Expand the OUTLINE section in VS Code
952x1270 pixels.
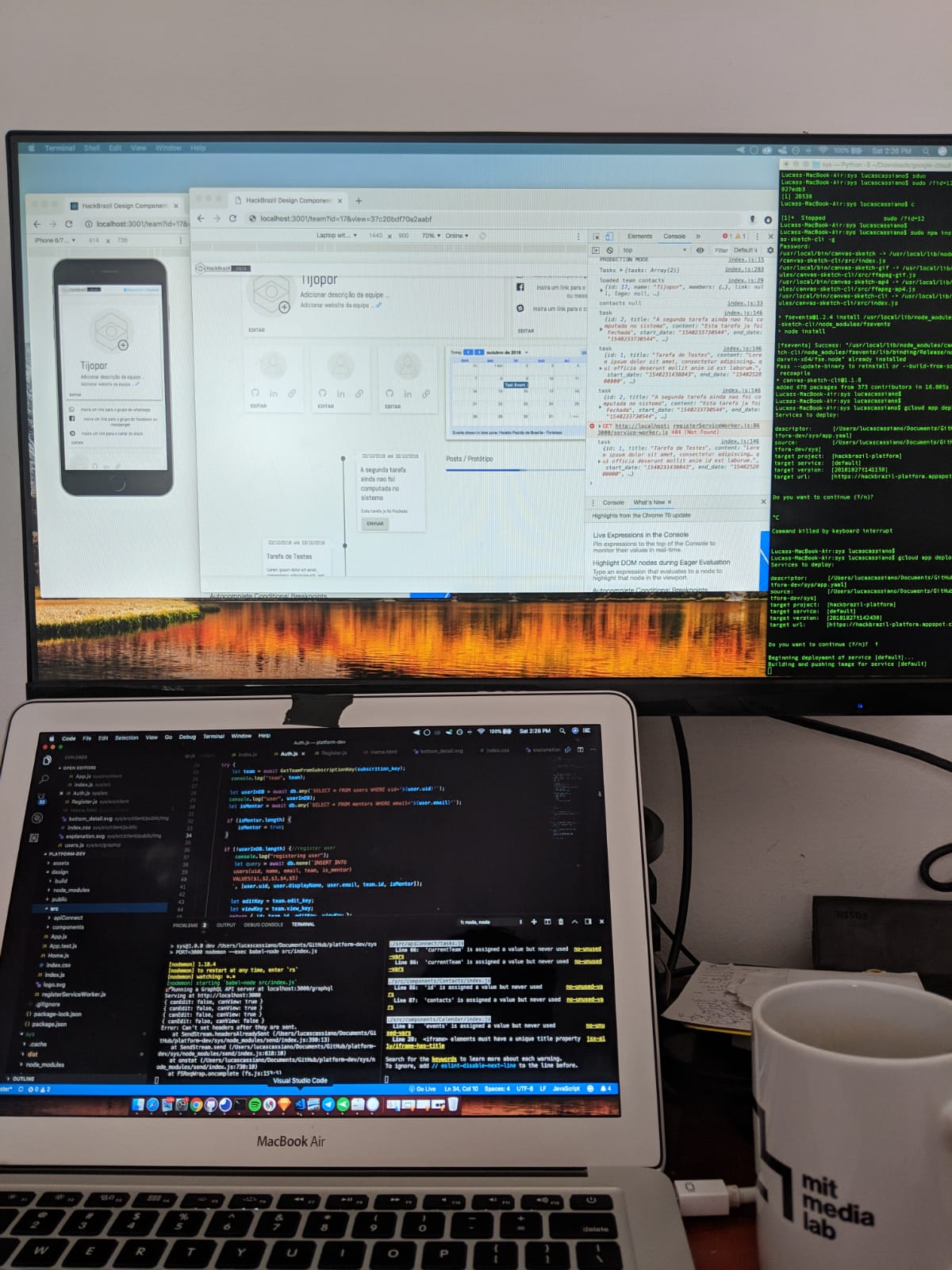tap(21, 1079)
